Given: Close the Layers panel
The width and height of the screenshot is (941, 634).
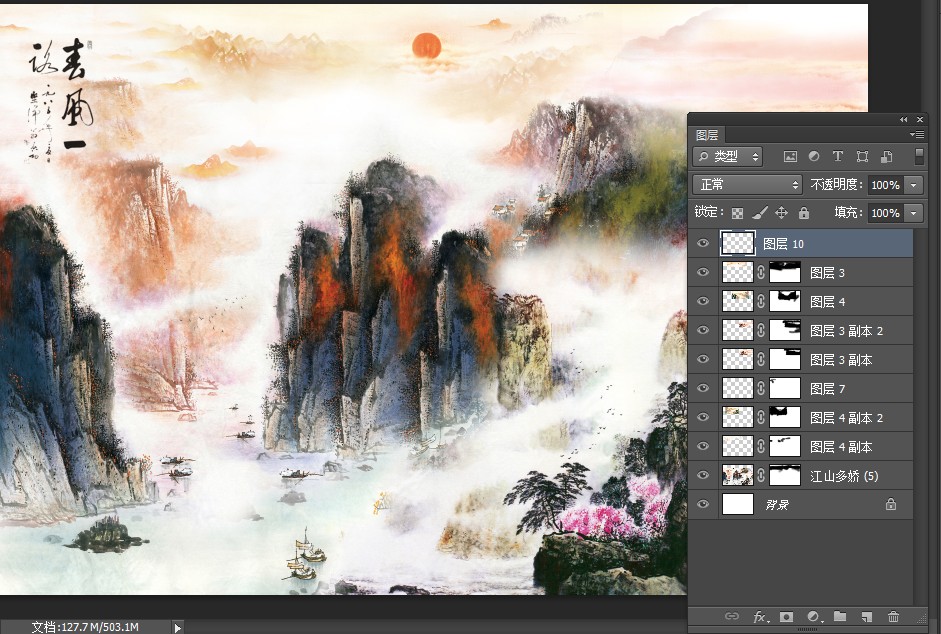Looking at the screenshot, I should (920, 119).
